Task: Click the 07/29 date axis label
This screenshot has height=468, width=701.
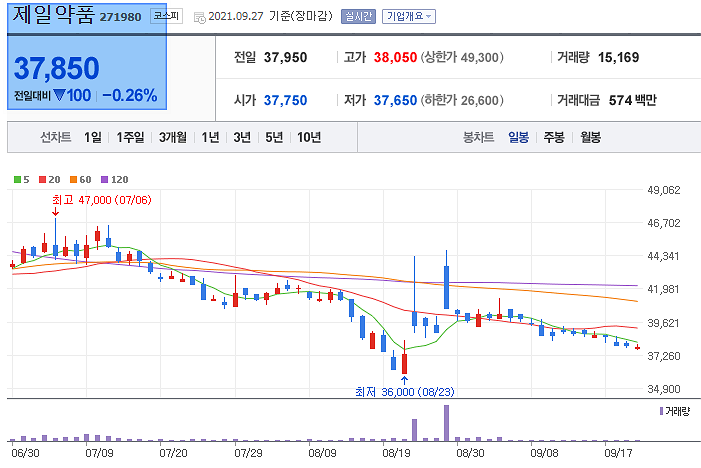Action: pyautogui.click(x=248, y=453)
